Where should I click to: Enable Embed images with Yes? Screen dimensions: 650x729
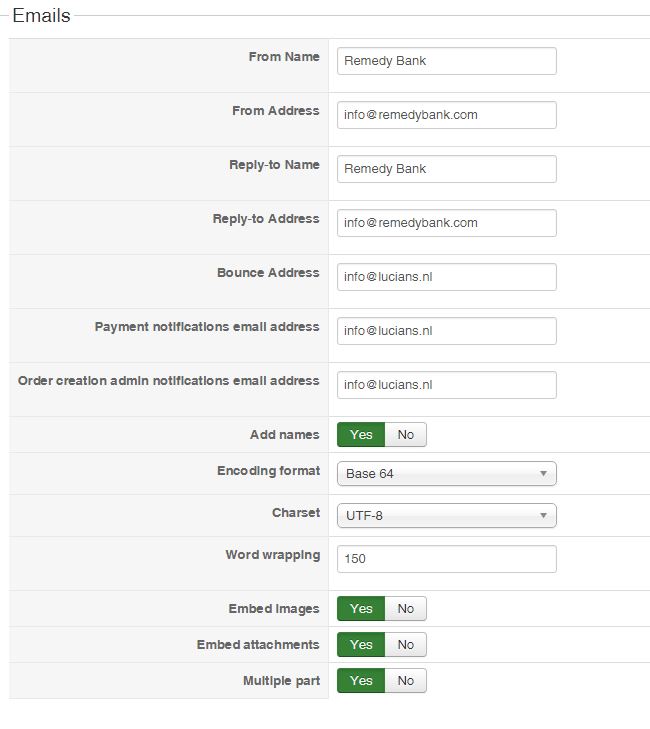point(361,609)
